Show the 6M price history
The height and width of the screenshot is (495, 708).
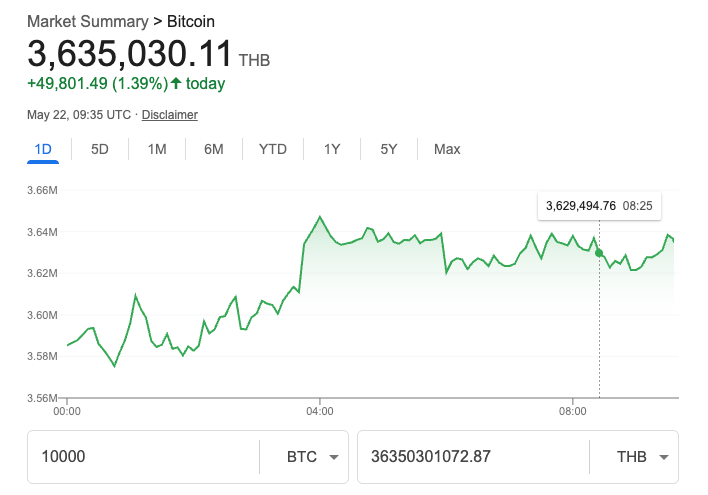[214, 149]
